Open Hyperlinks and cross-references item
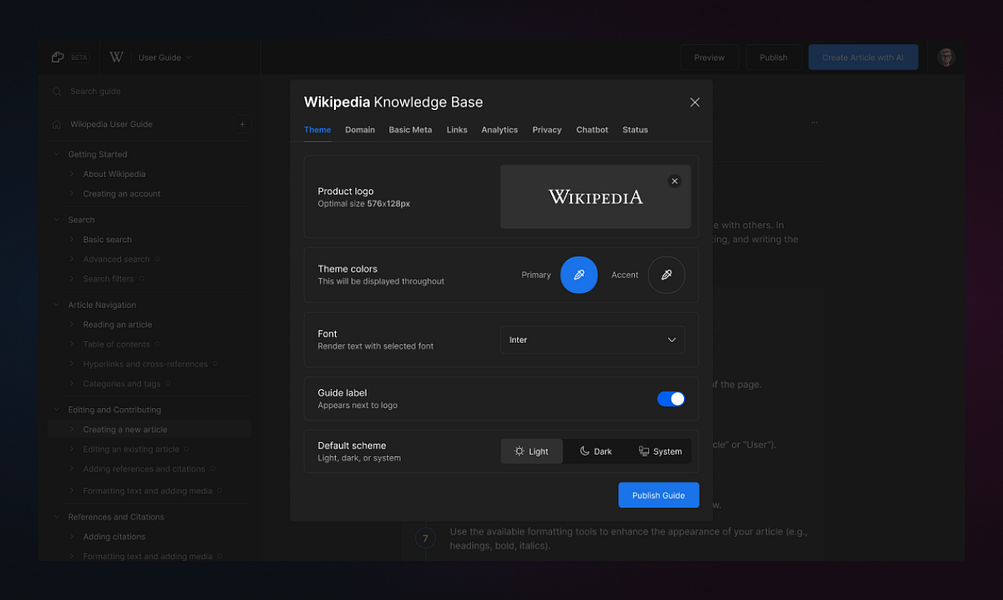This screenshot has height=600, width=1003. pyautogui.click(x=145, y=364)
